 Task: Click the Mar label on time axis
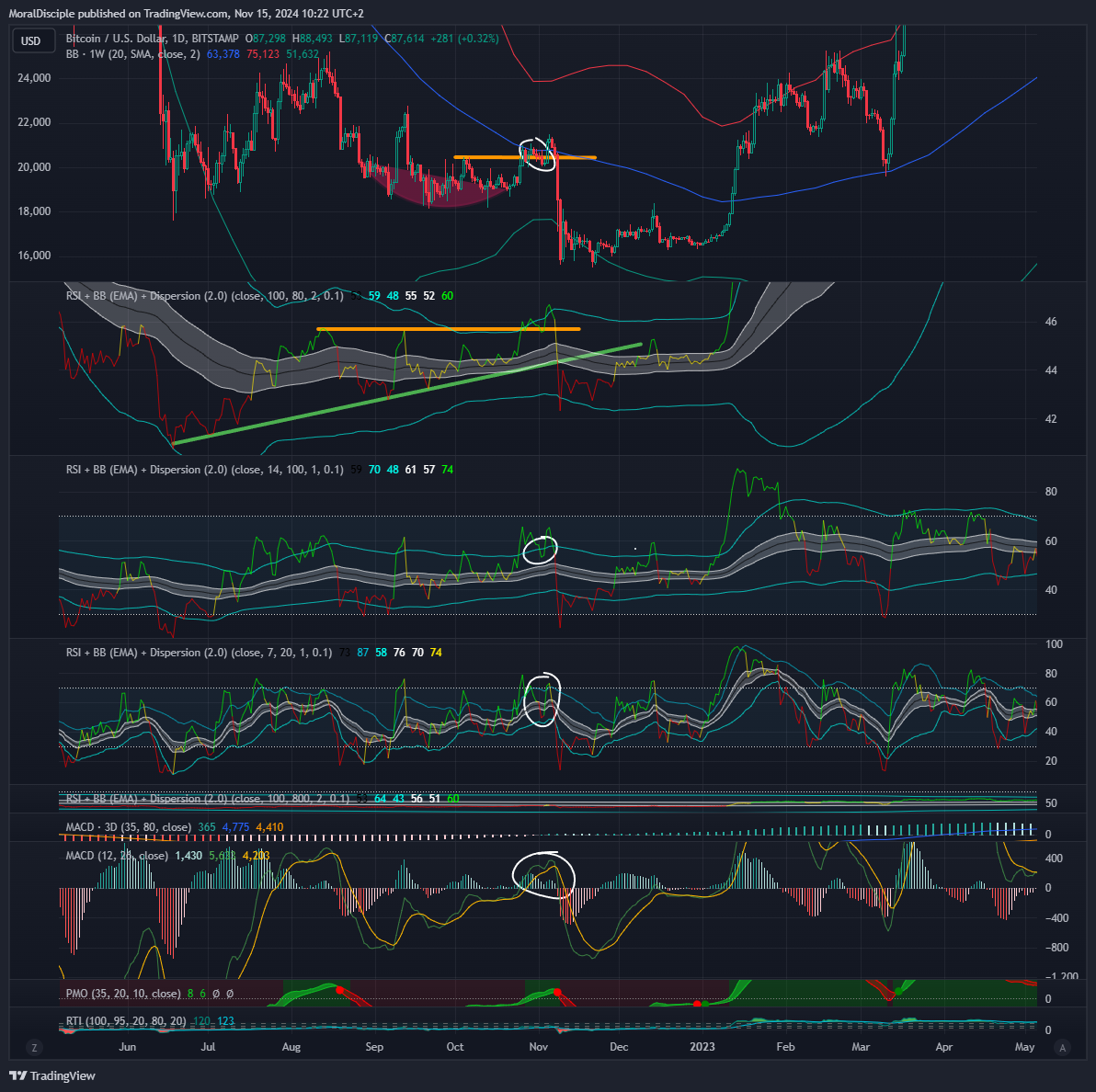coord(861,1047)
